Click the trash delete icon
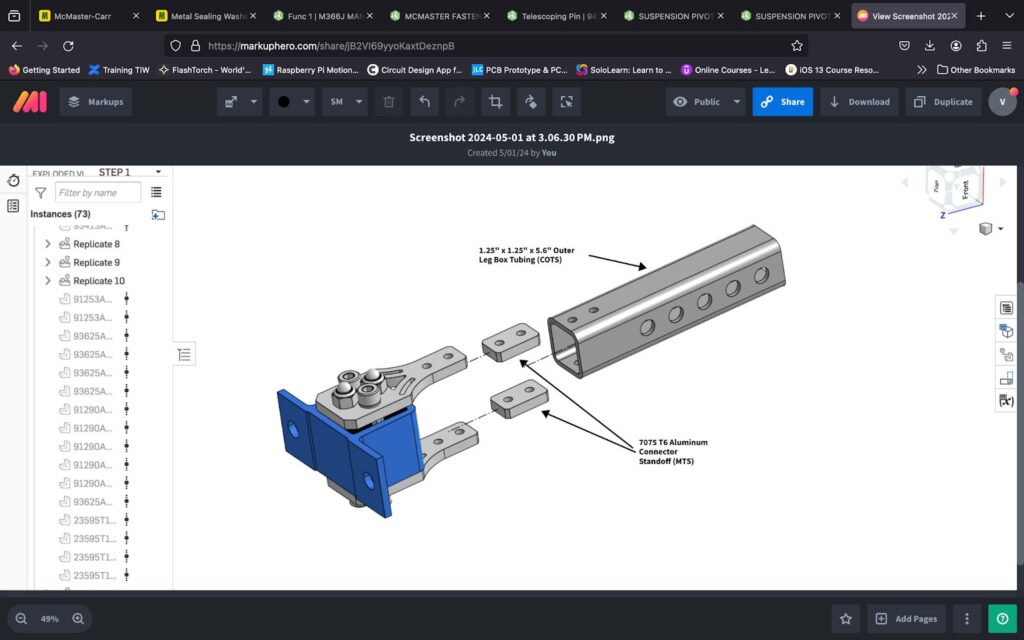1024x640 pixels. tap(389, 102)
